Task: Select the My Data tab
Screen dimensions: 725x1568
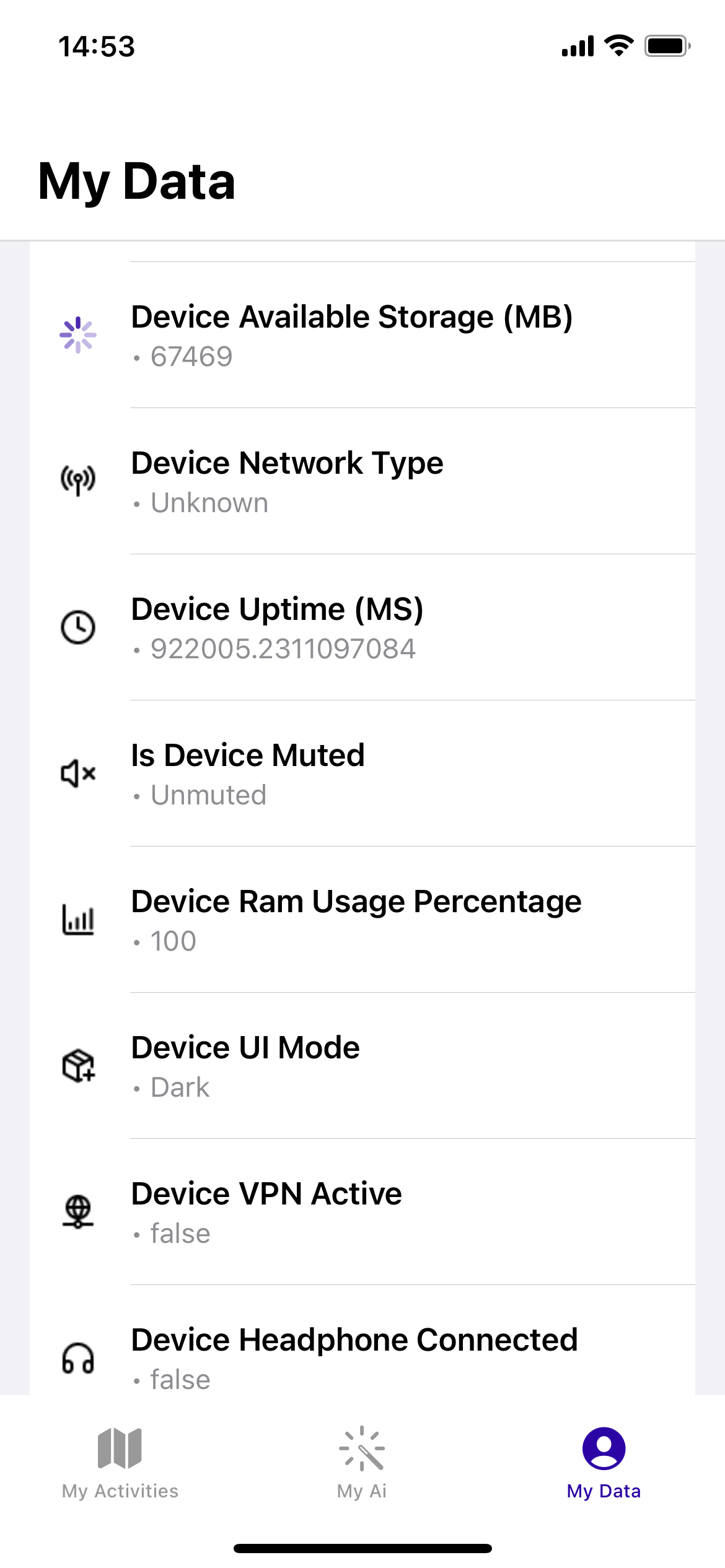Action: pyautogui.click(x=604, y=1463)
